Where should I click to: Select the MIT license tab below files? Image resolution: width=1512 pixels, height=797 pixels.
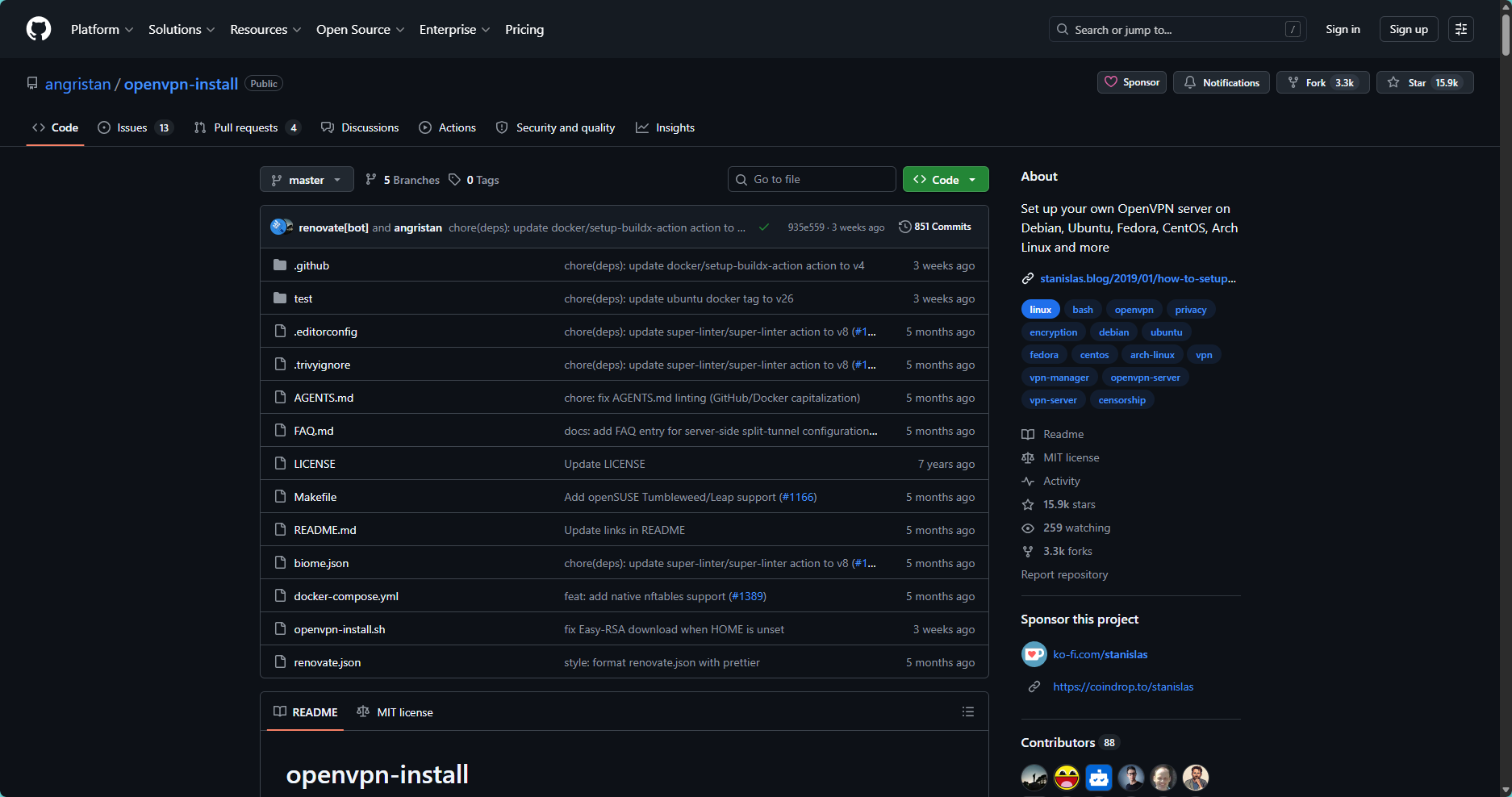395,711
